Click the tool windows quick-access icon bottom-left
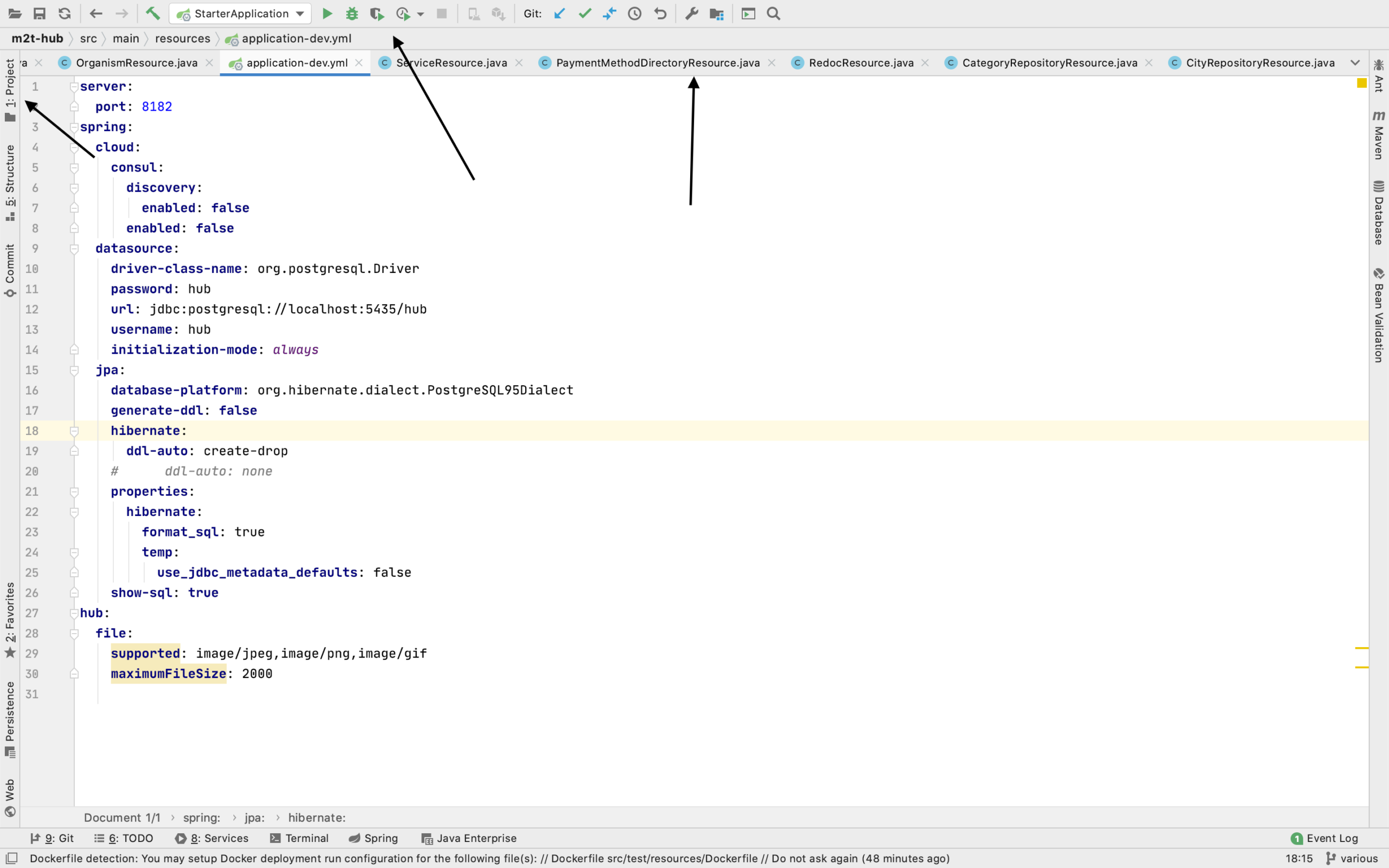 coord(11,858)
